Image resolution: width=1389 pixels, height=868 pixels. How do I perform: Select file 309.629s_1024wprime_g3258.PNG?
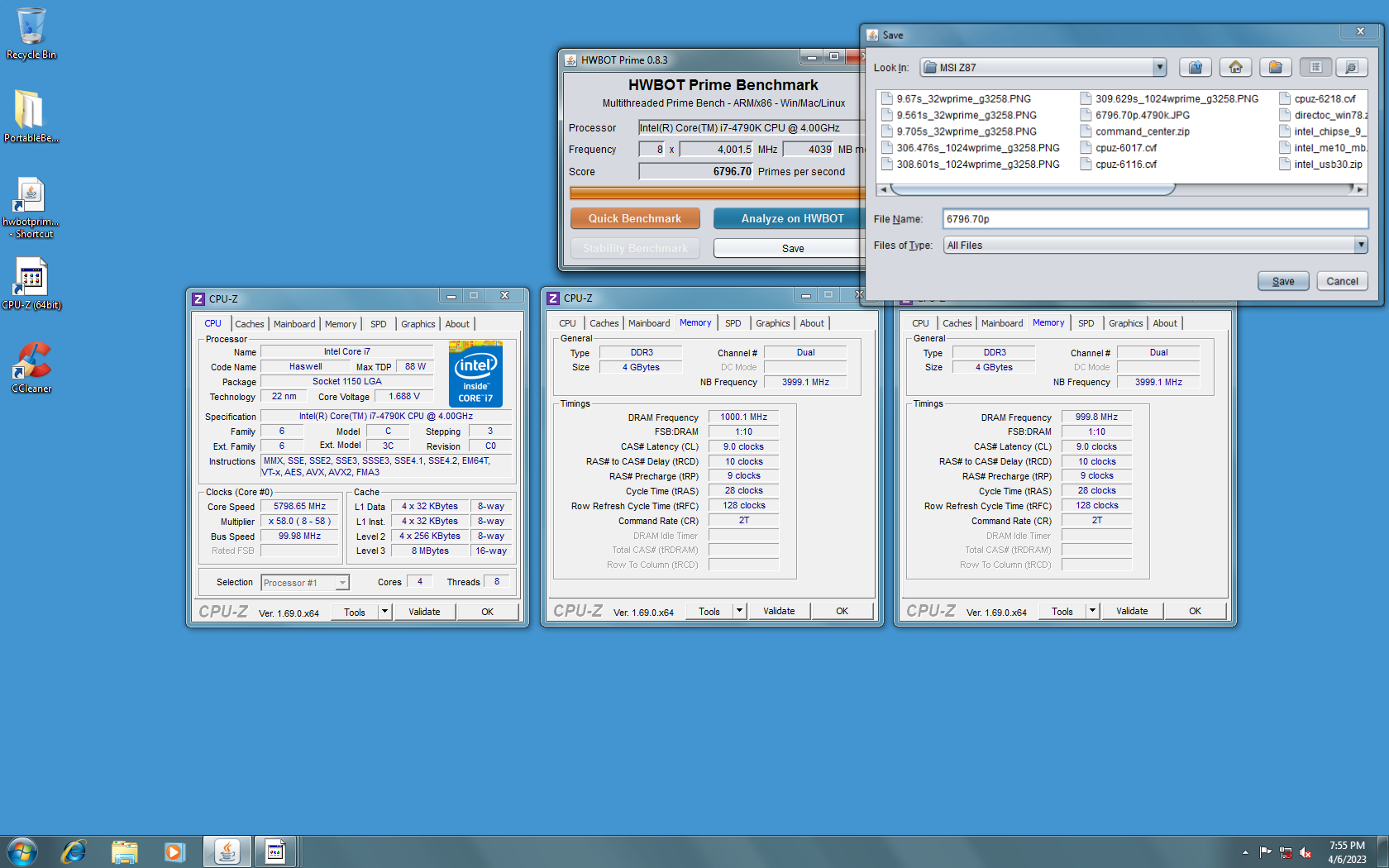pyautogui.click(x=1170, y=98)
